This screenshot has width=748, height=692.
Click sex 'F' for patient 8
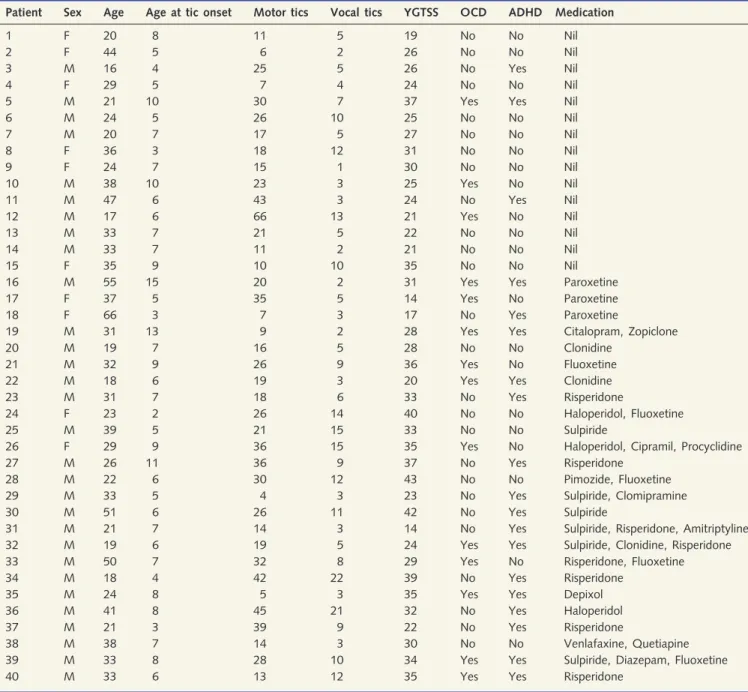coord(67,151)
